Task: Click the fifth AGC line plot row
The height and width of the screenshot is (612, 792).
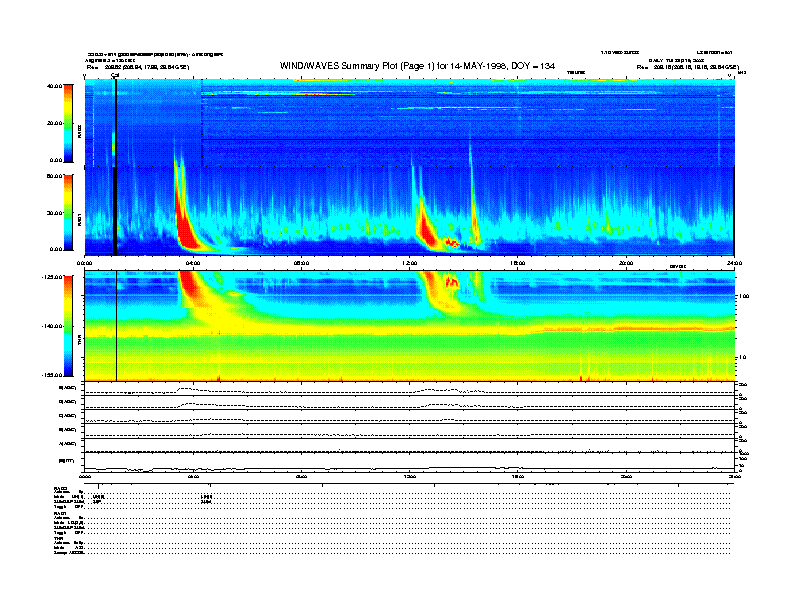Action: pos(410,445)
